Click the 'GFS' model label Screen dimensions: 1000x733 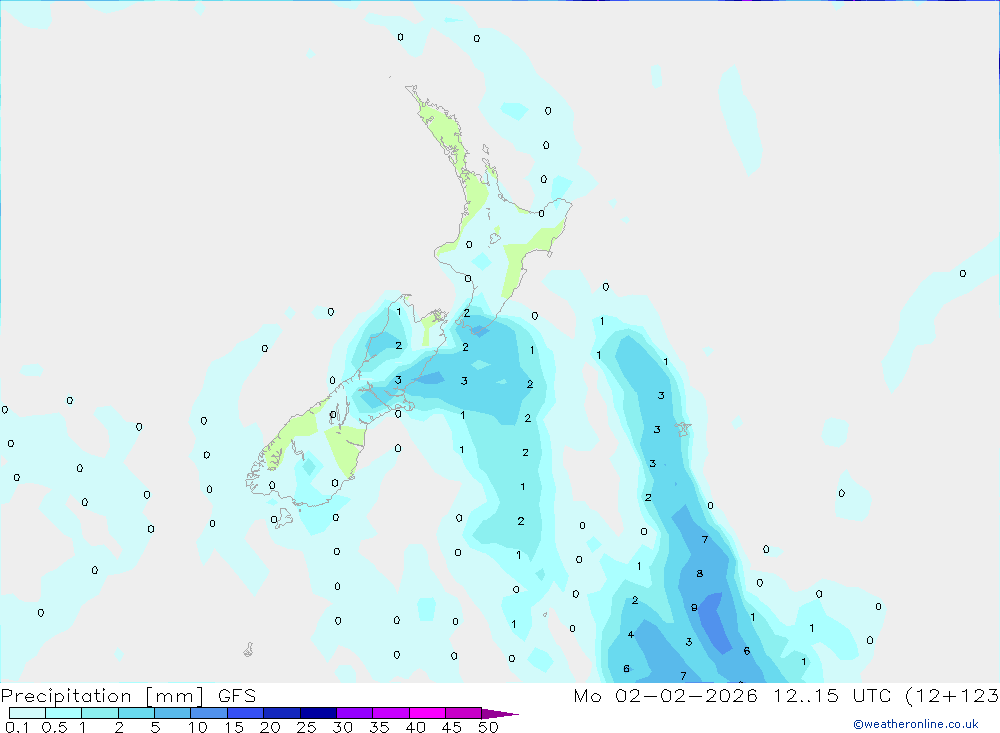[237, 695]
